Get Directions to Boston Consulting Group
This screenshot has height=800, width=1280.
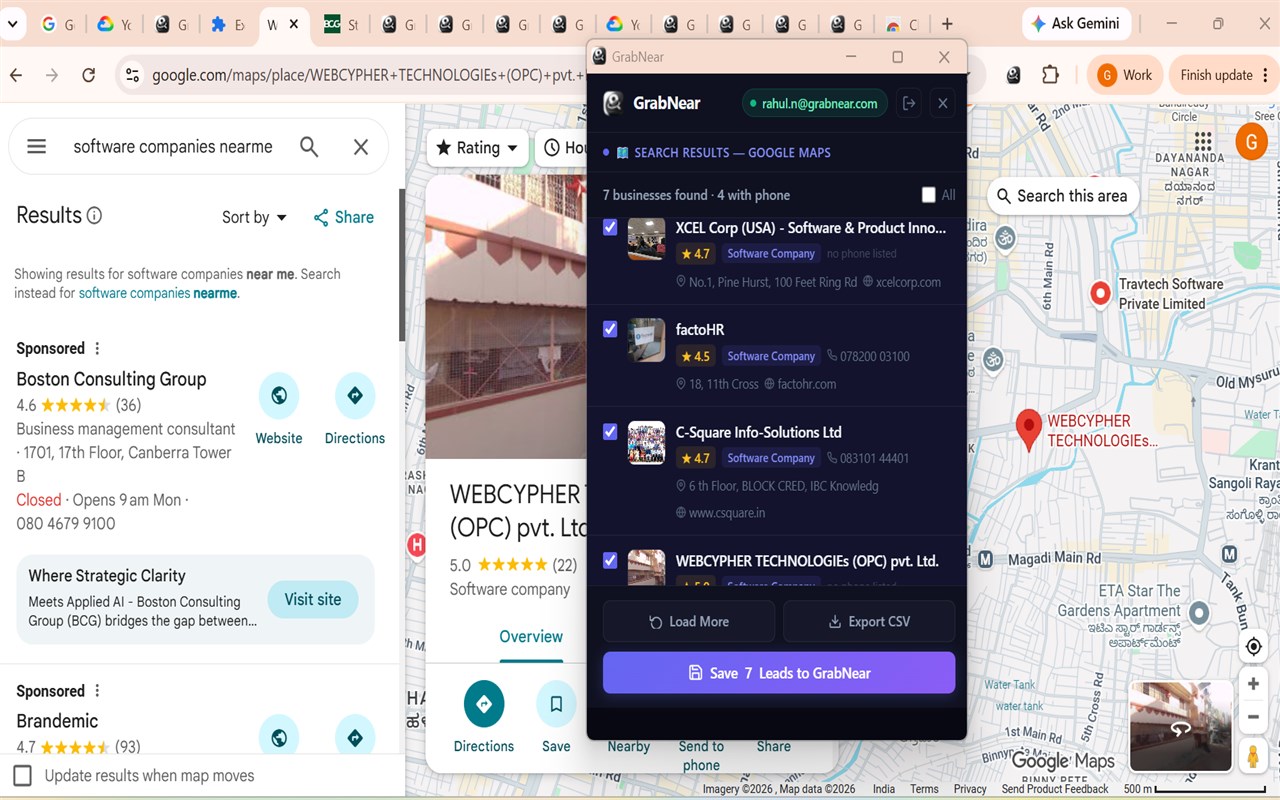coord(355,396)
